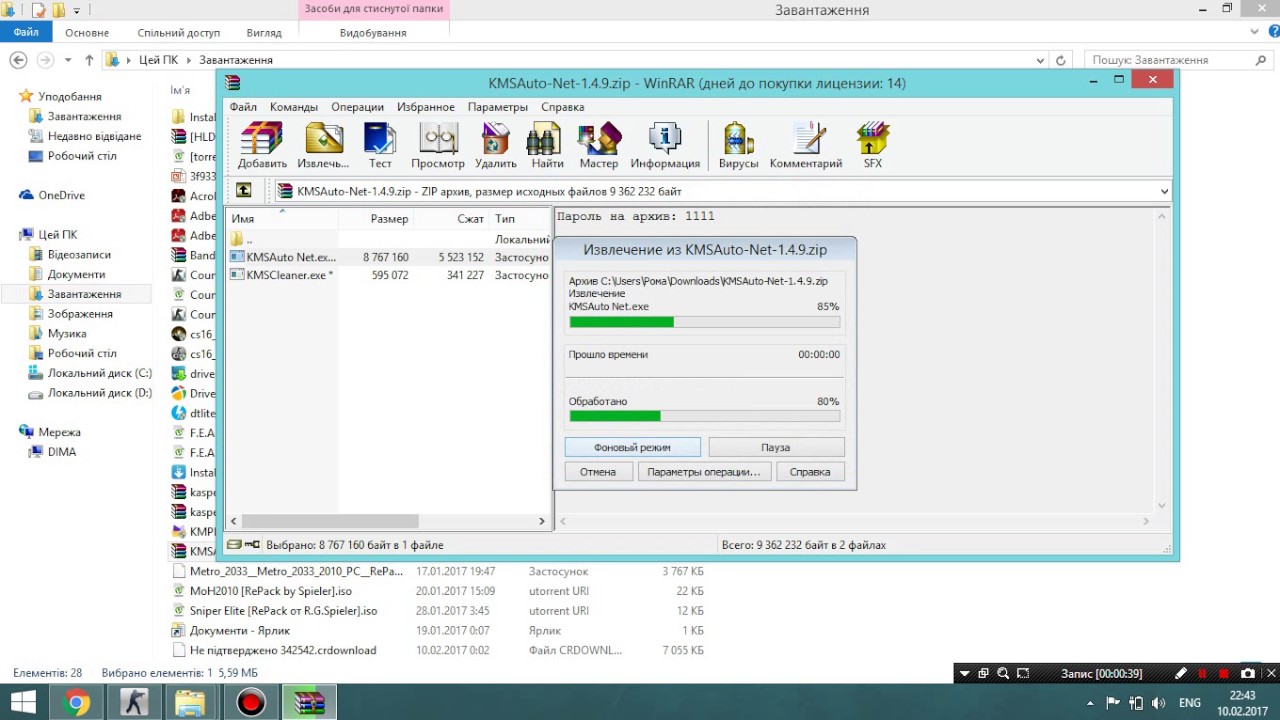Image resolution: width=1280 pixels, height=720 pixels.
Task: Sort by Сжат column header
Action: pyautogui.click(x=452, y=218)
